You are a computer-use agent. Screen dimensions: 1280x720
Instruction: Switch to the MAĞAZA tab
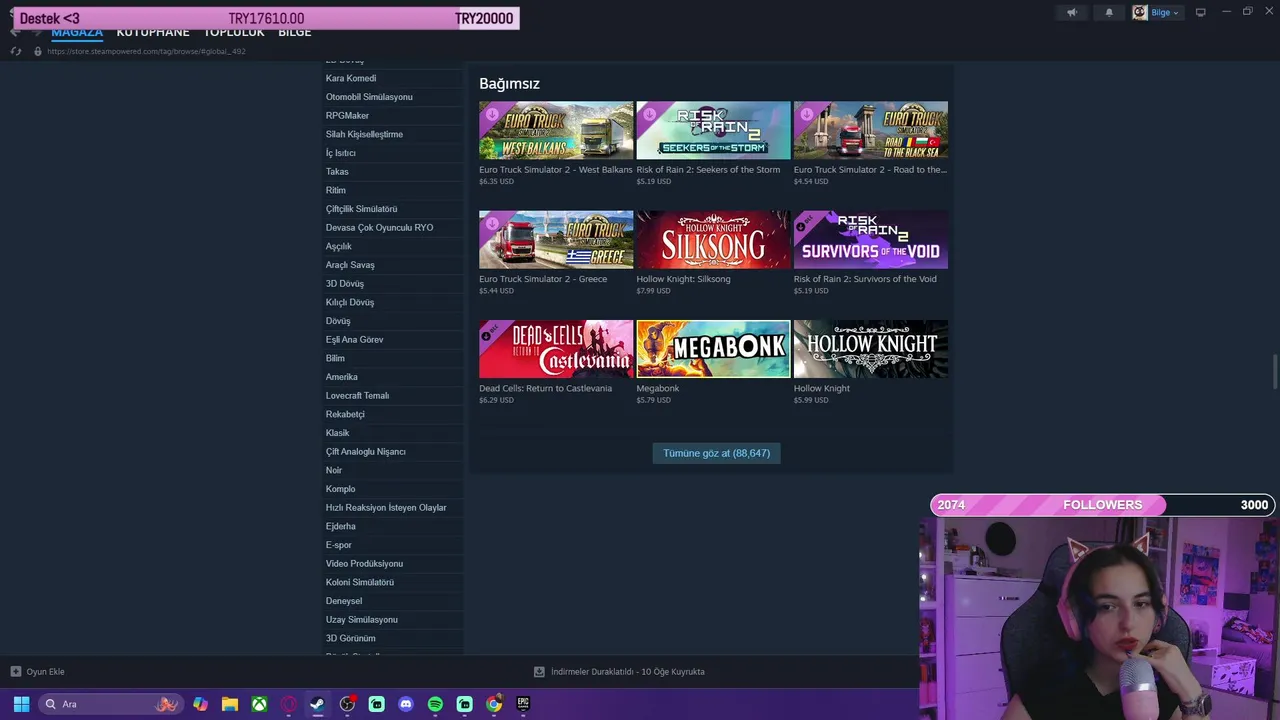tap(77, 33)
